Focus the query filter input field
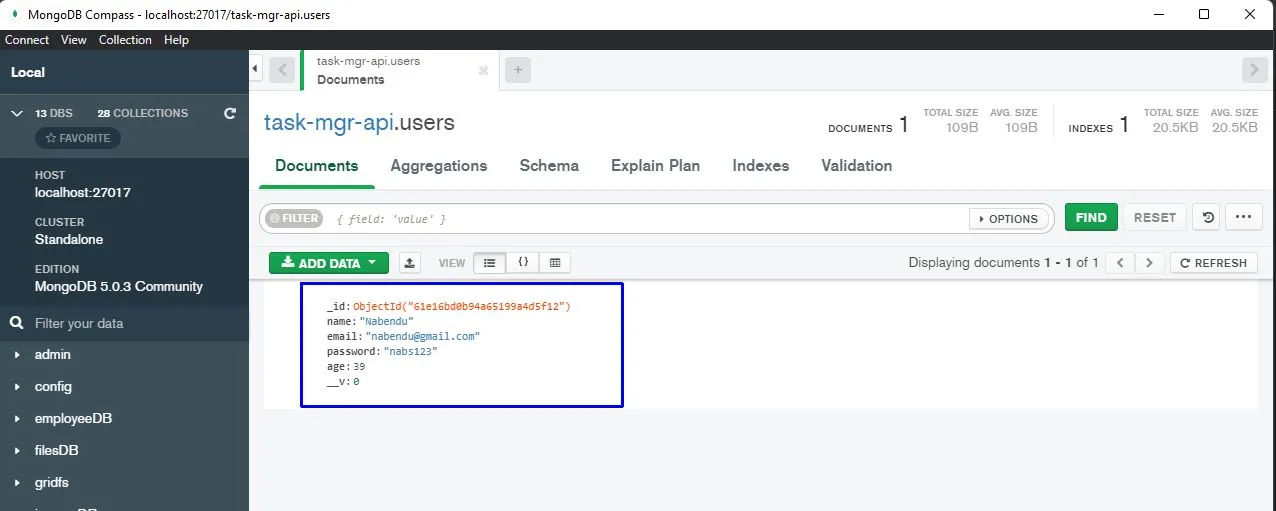The width and height of the screenshot is (1276, 511). tap(646, 218)
